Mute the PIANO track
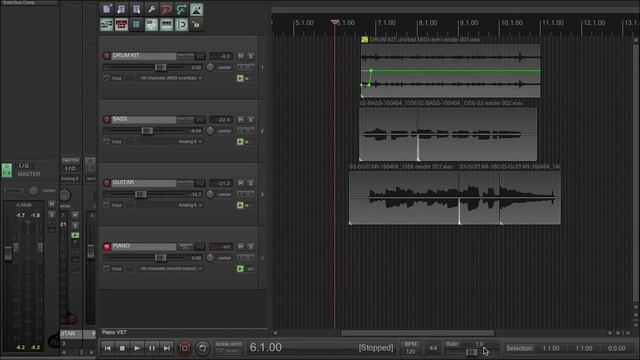640x360 pixels. [240, 247]
